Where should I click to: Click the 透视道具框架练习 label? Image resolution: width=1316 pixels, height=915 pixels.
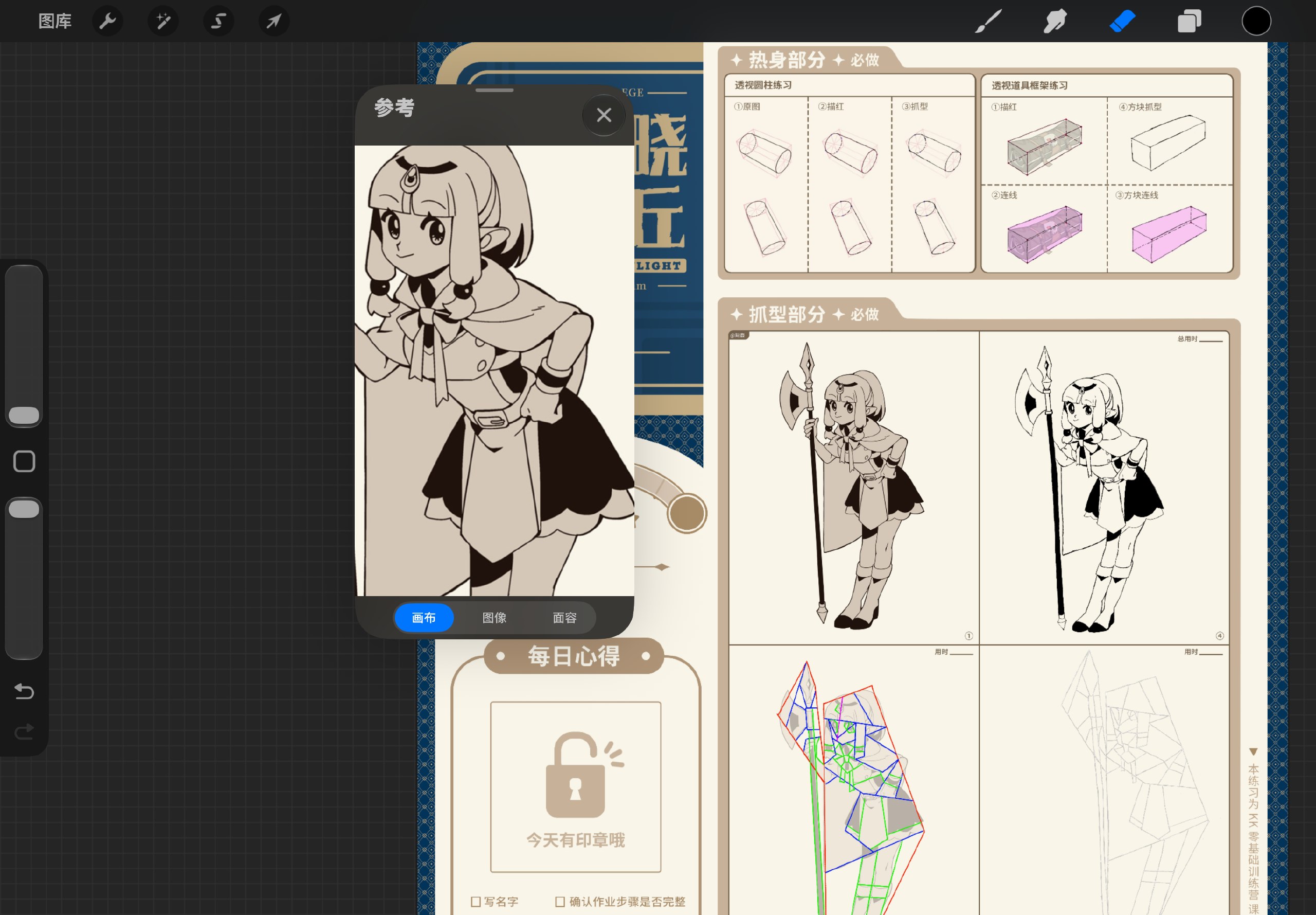[x=1030, y=86]
